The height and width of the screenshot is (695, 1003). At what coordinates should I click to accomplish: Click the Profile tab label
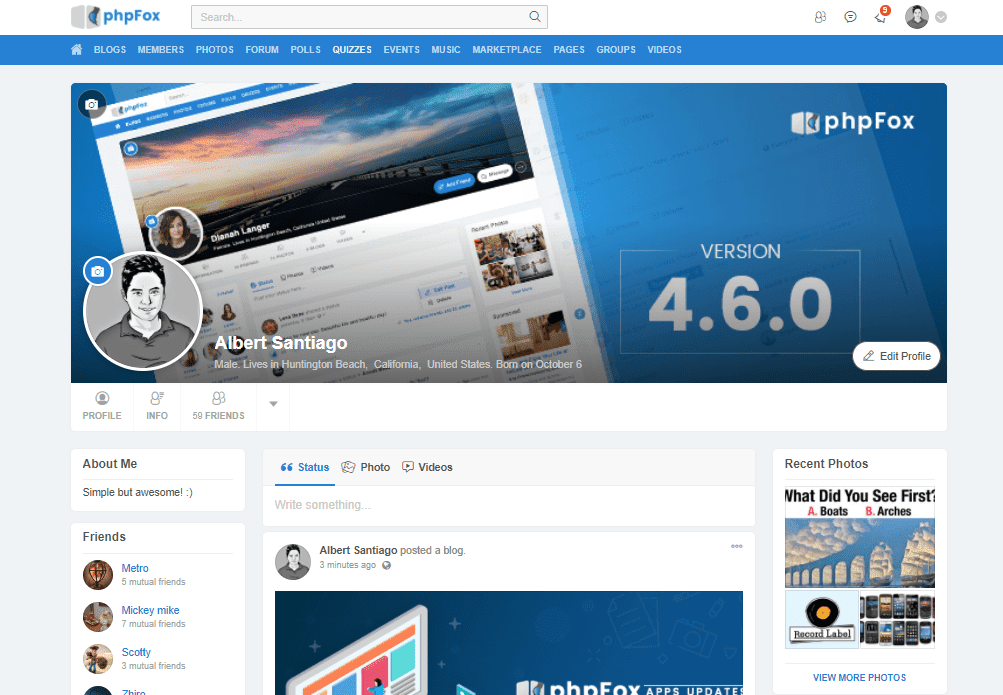(102, 416)
